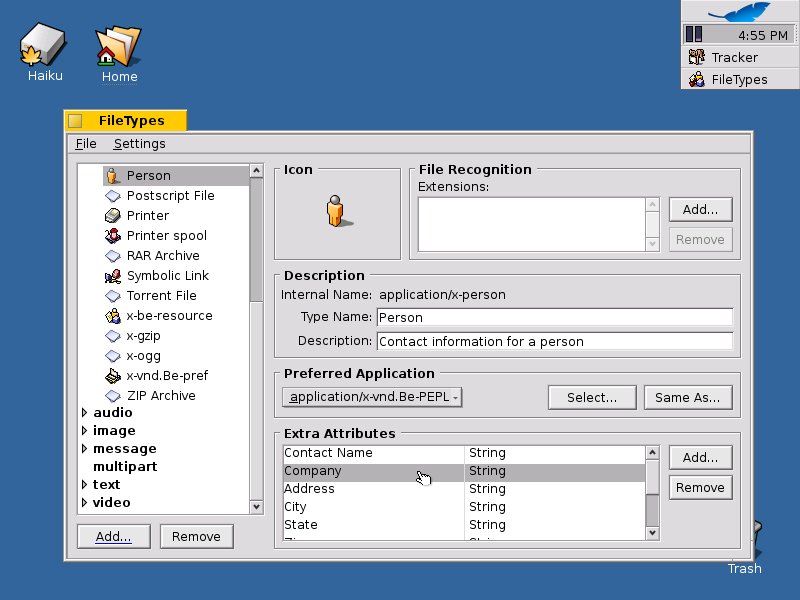Screen dimensions: 800x600
Task: Click the Torrent File icon
Action: click(113, 295)
